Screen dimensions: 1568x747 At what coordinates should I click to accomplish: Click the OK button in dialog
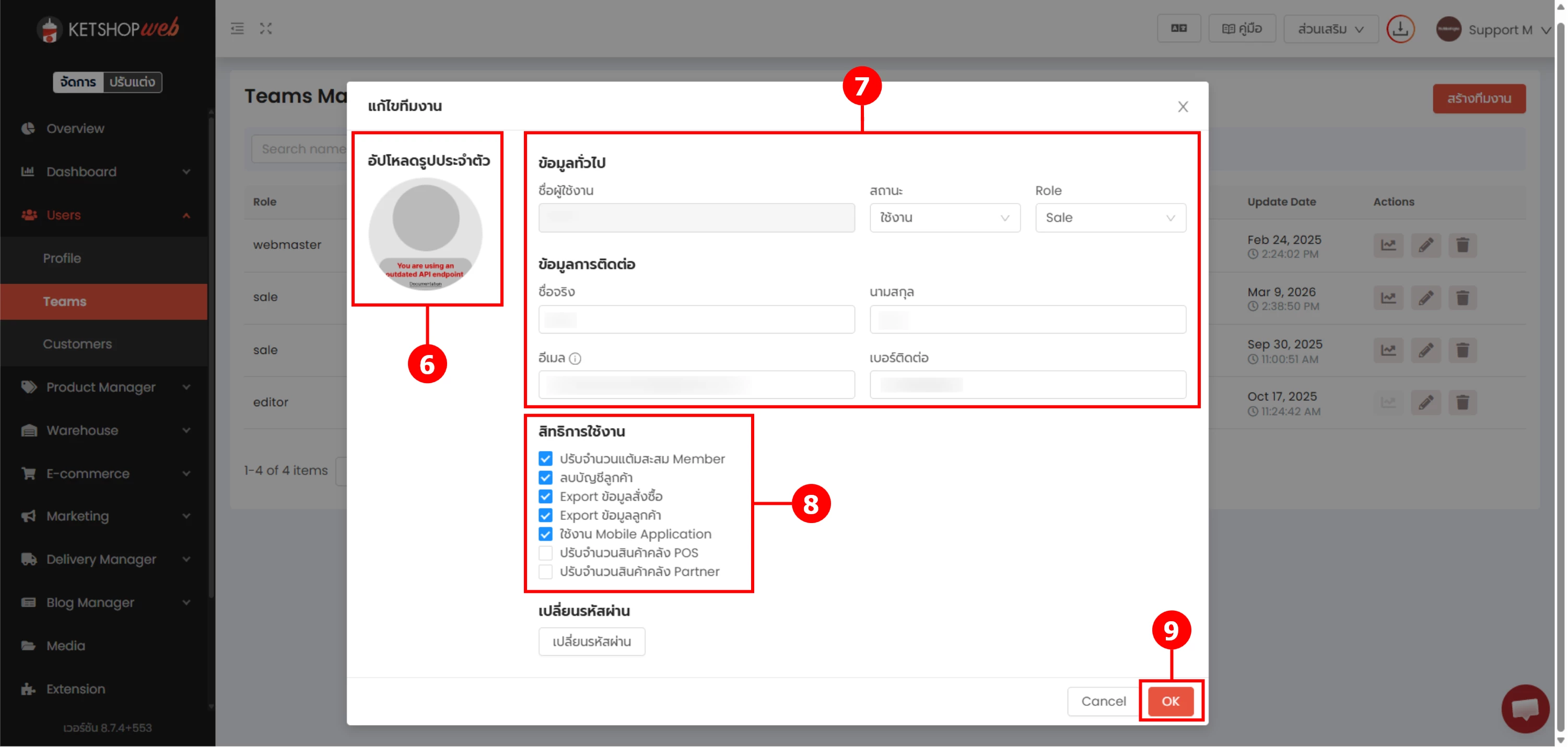[1170, 702]
